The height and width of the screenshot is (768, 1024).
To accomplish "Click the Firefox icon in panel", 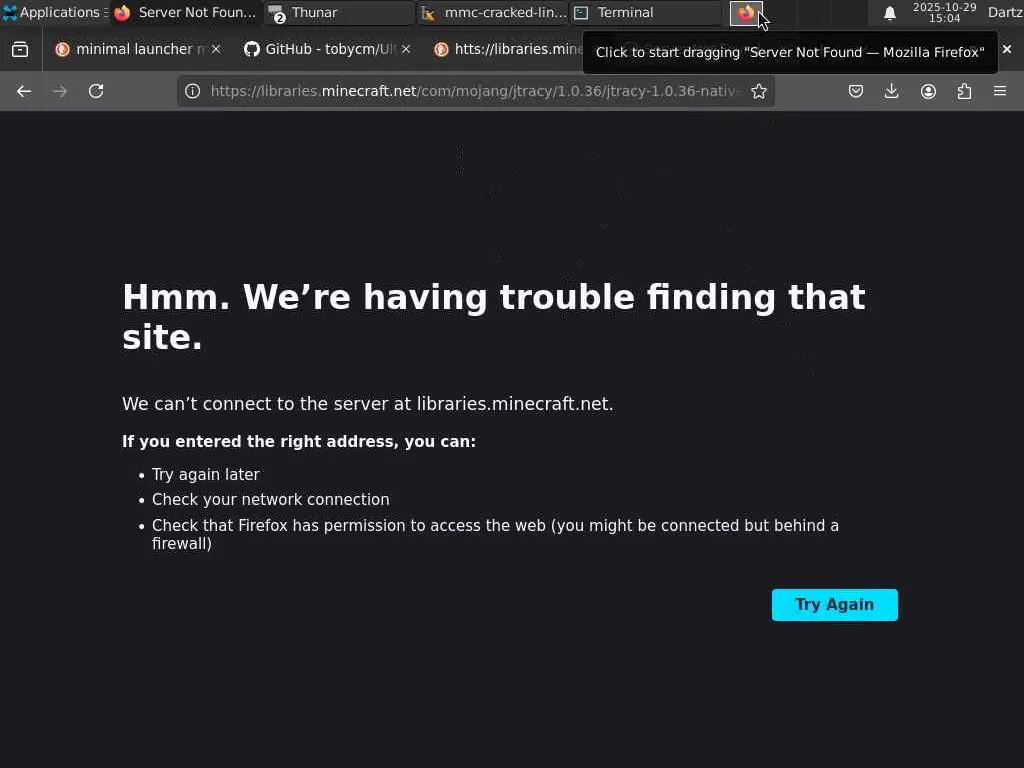I will (x=746, y=12).
